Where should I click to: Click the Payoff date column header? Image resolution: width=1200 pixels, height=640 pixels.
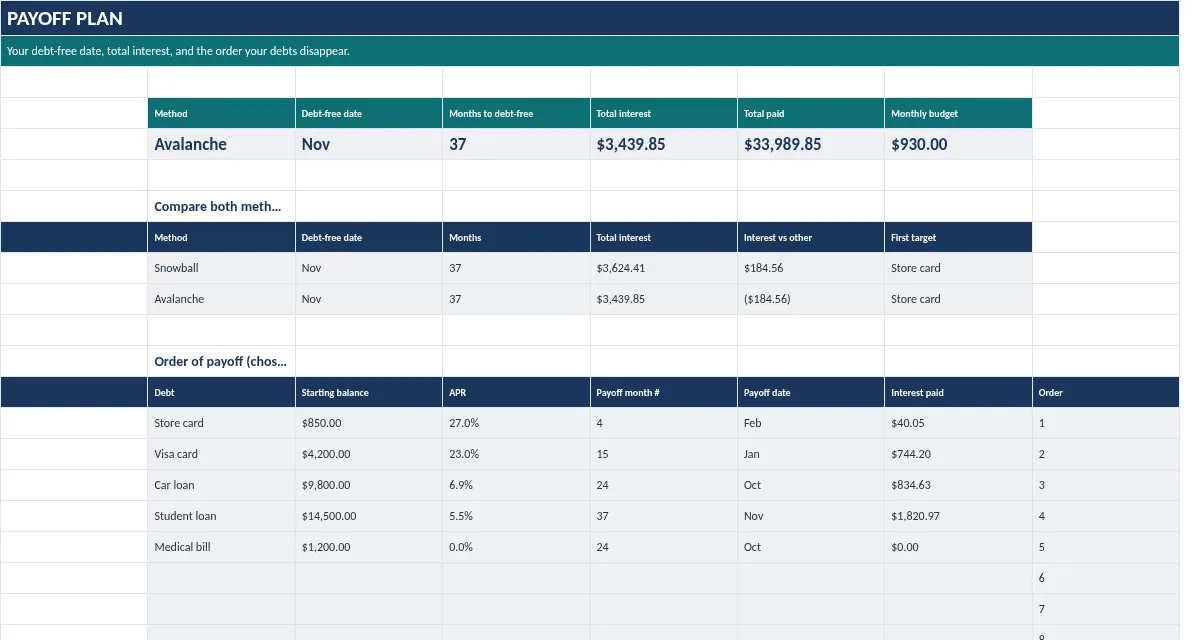(811, 392)
